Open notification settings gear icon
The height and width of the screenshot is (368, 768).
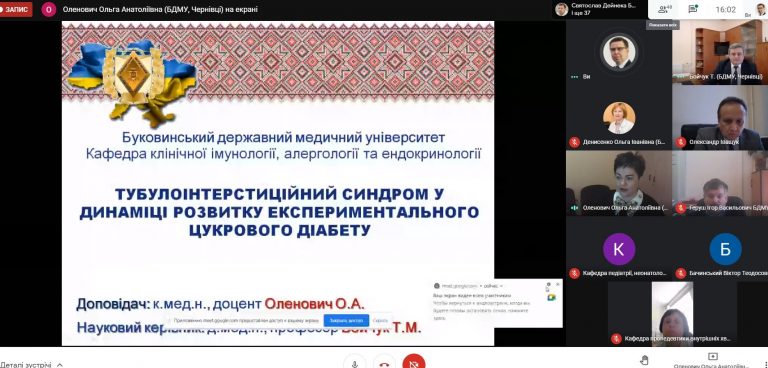[x=549, y=284]
